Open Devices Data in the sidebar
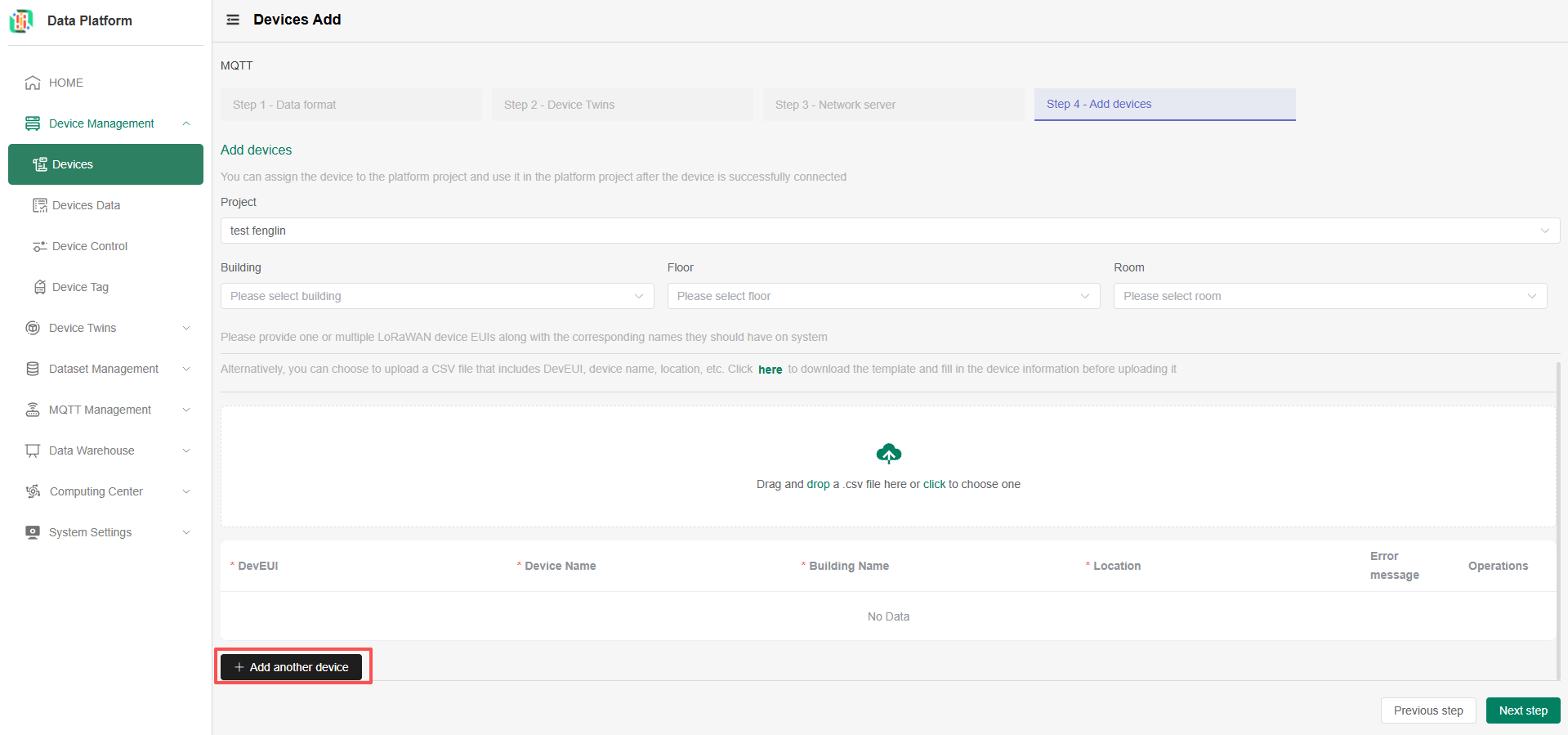Screen dimensions: 1568x735 (105, 205)
